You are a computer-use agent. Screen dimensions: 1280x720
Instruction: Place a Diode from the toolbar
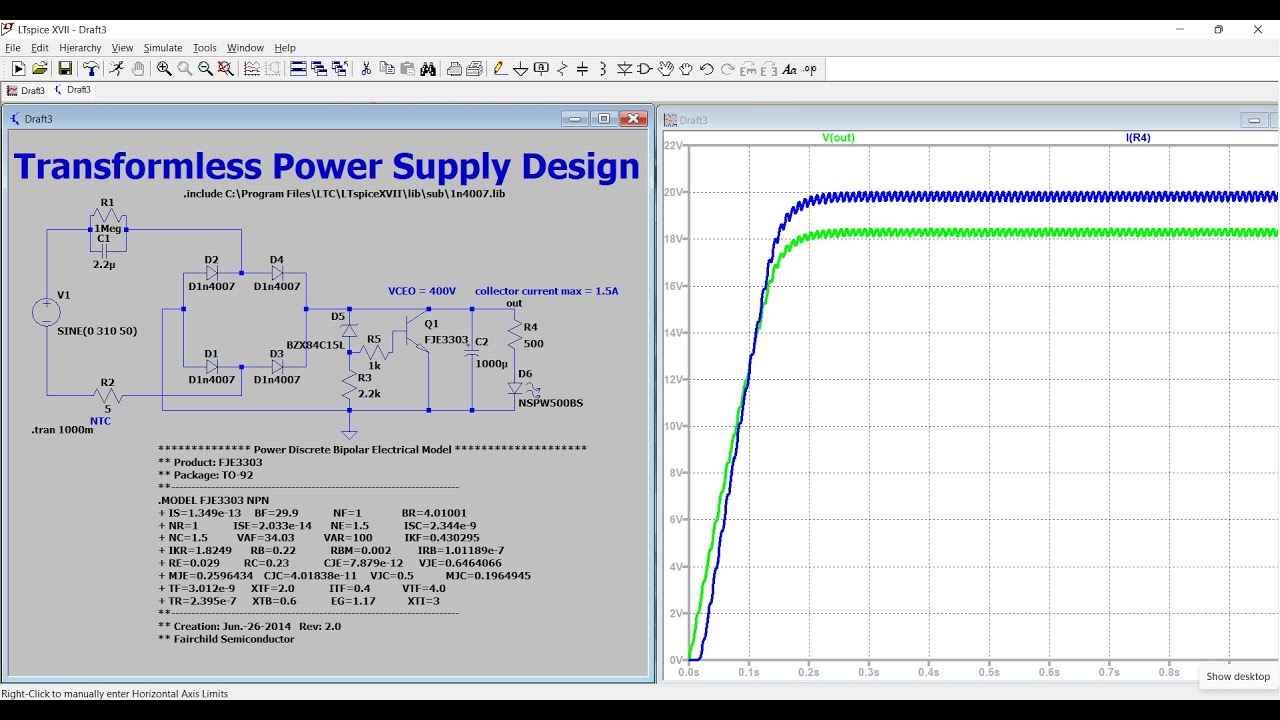[624, 69]
